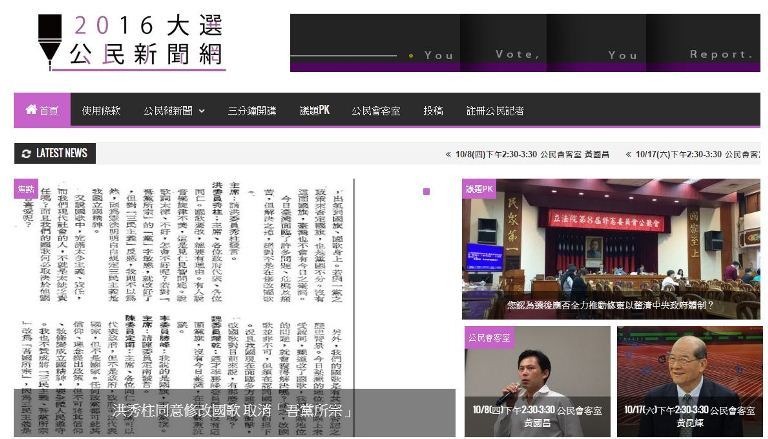Image resolution: width=768 pixels, height=439 pixels.
Task: Open the 黃國昌 公民會客室 thumbnail
Action: [537, 380]
